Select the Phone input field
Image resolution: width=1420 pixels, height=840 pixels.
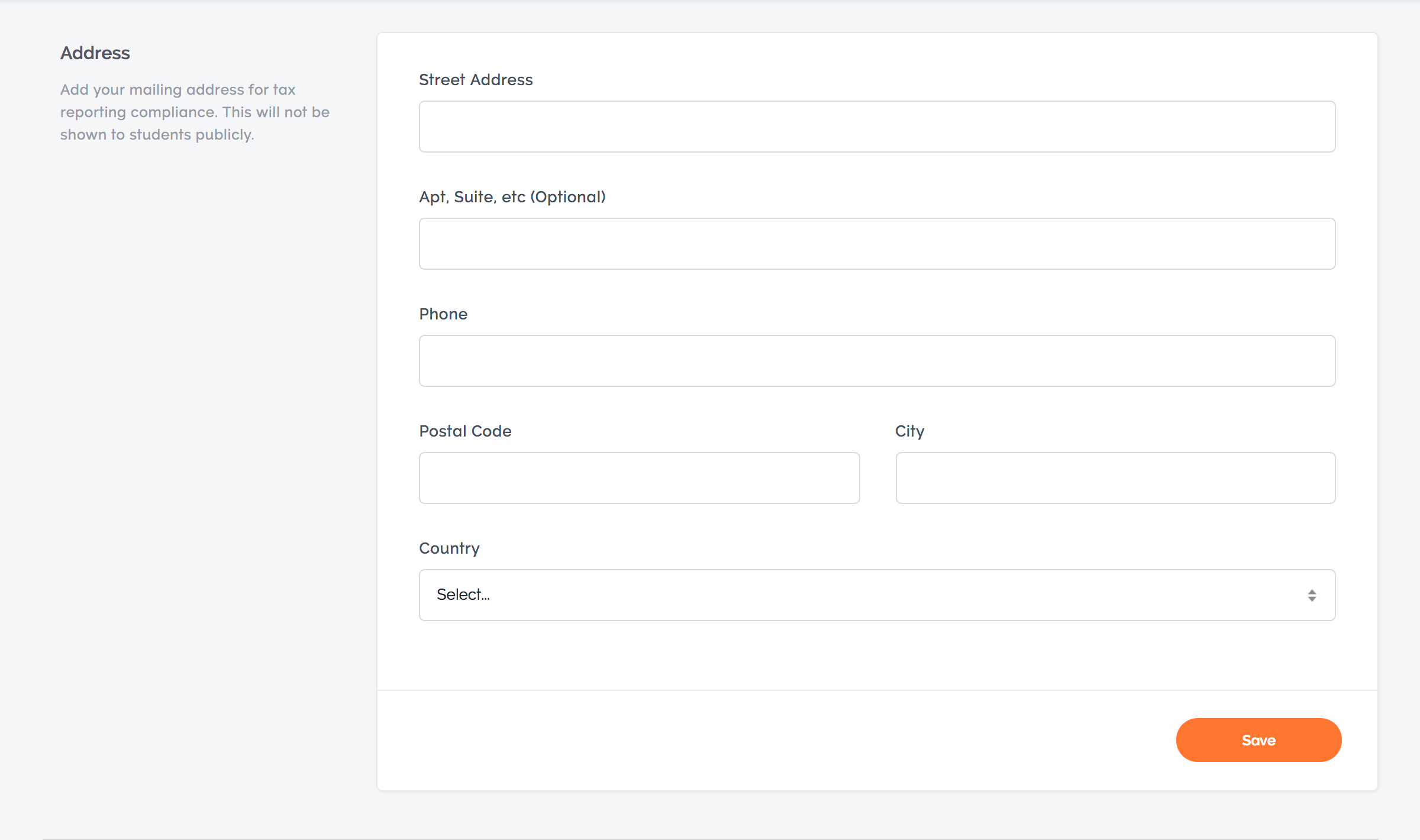(x=877, y=361)
